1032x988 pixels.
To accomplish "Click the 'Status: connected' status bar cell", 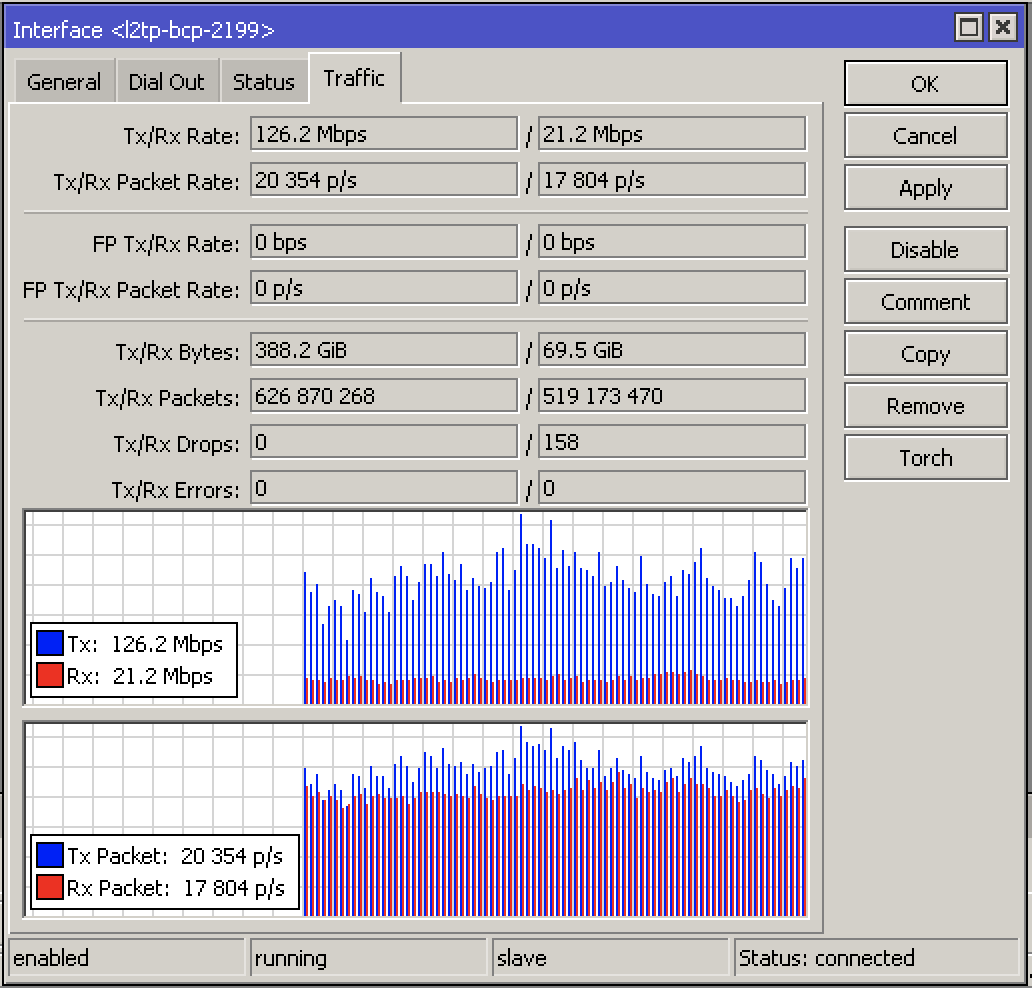I will [x=875, y=958].
